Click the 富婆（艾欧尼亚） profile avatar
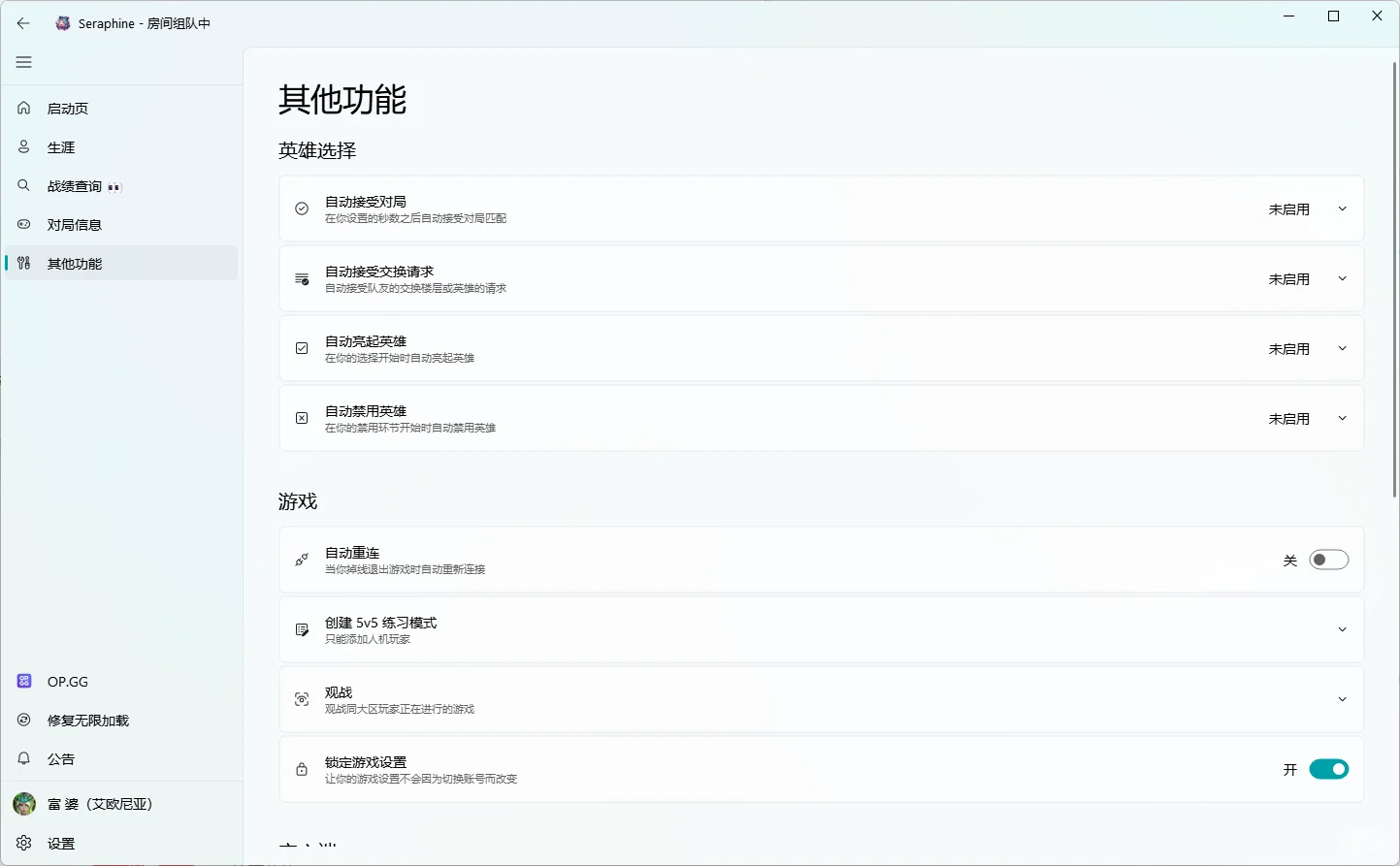The width and height of the screenshot is (1400, 866). click(23, 803)
